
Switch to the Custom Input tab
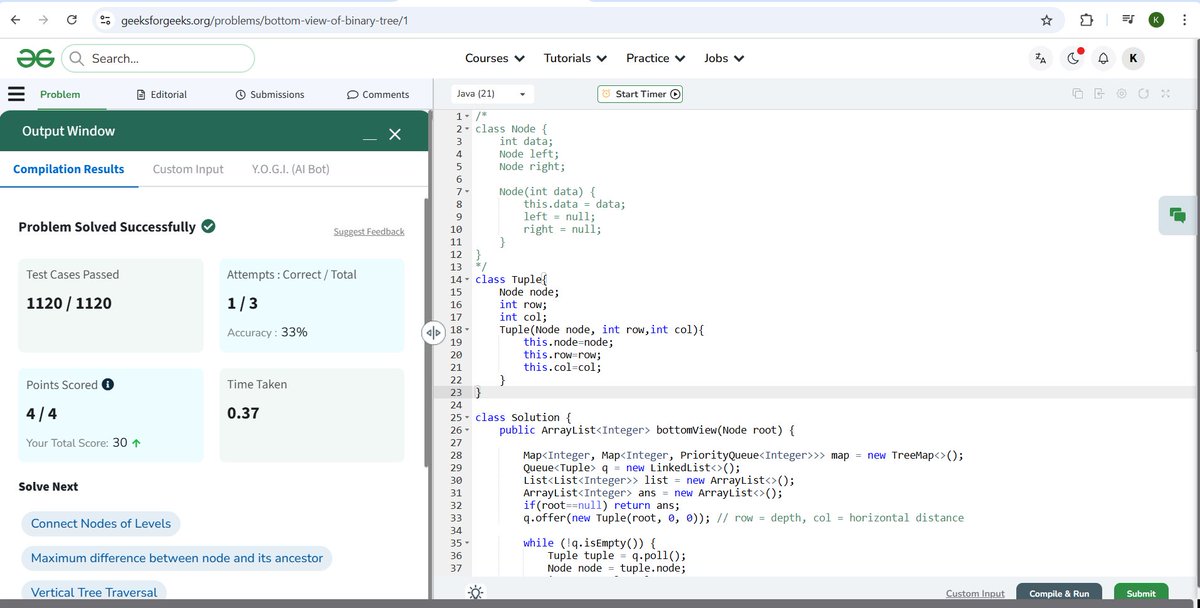[x=187, y=169]
